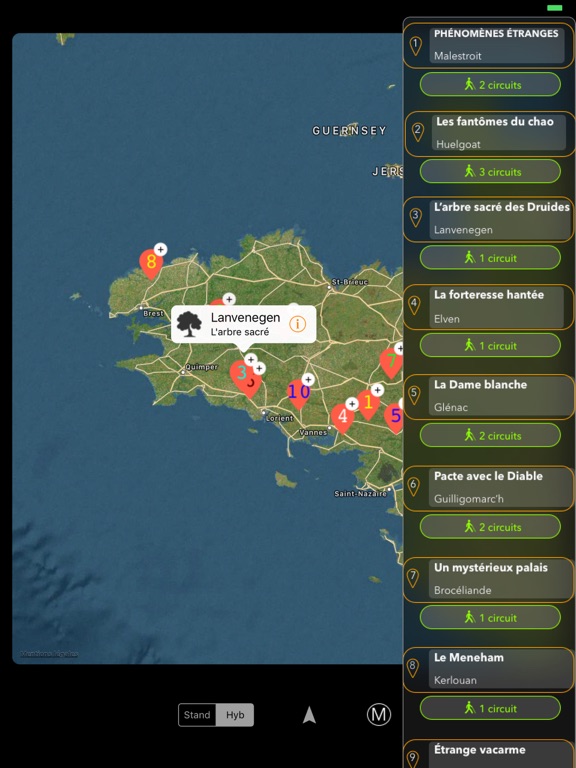This screenshot has height=768, width=576.
Task: Open 2 circuits under Guilligomarc'h
Action: (x=490, y=527)
